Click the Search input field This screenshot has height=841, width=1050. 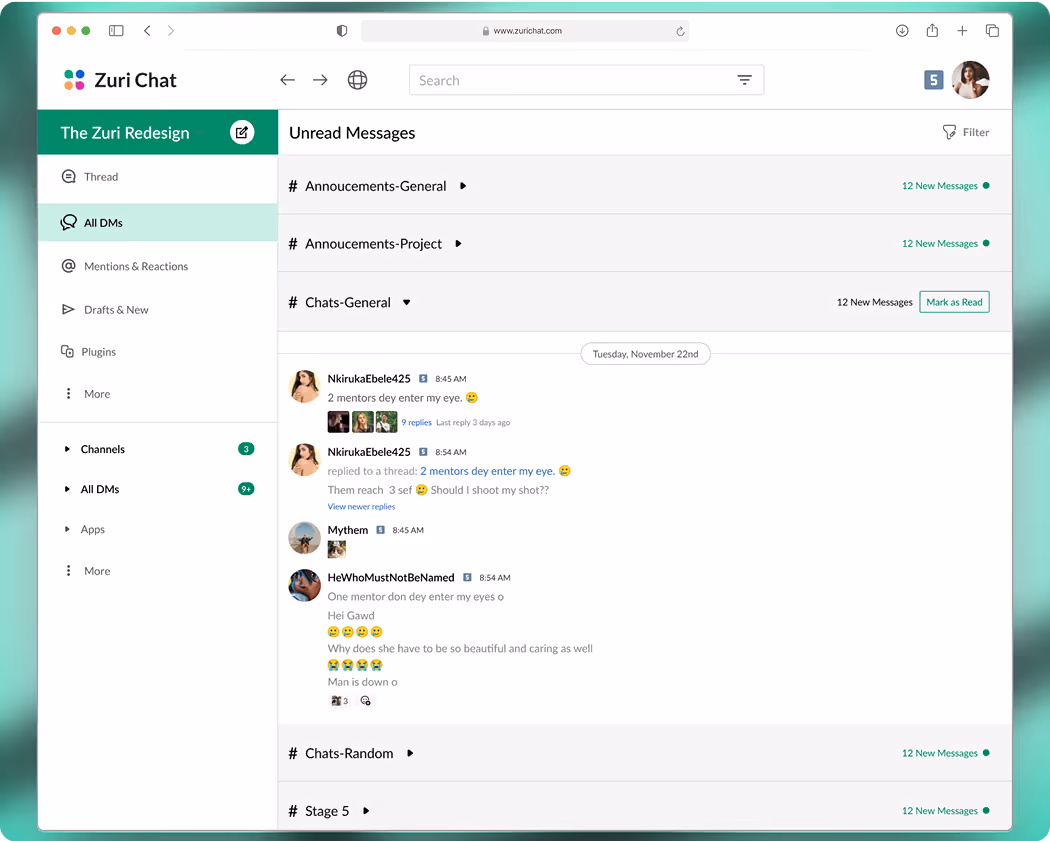587,80
